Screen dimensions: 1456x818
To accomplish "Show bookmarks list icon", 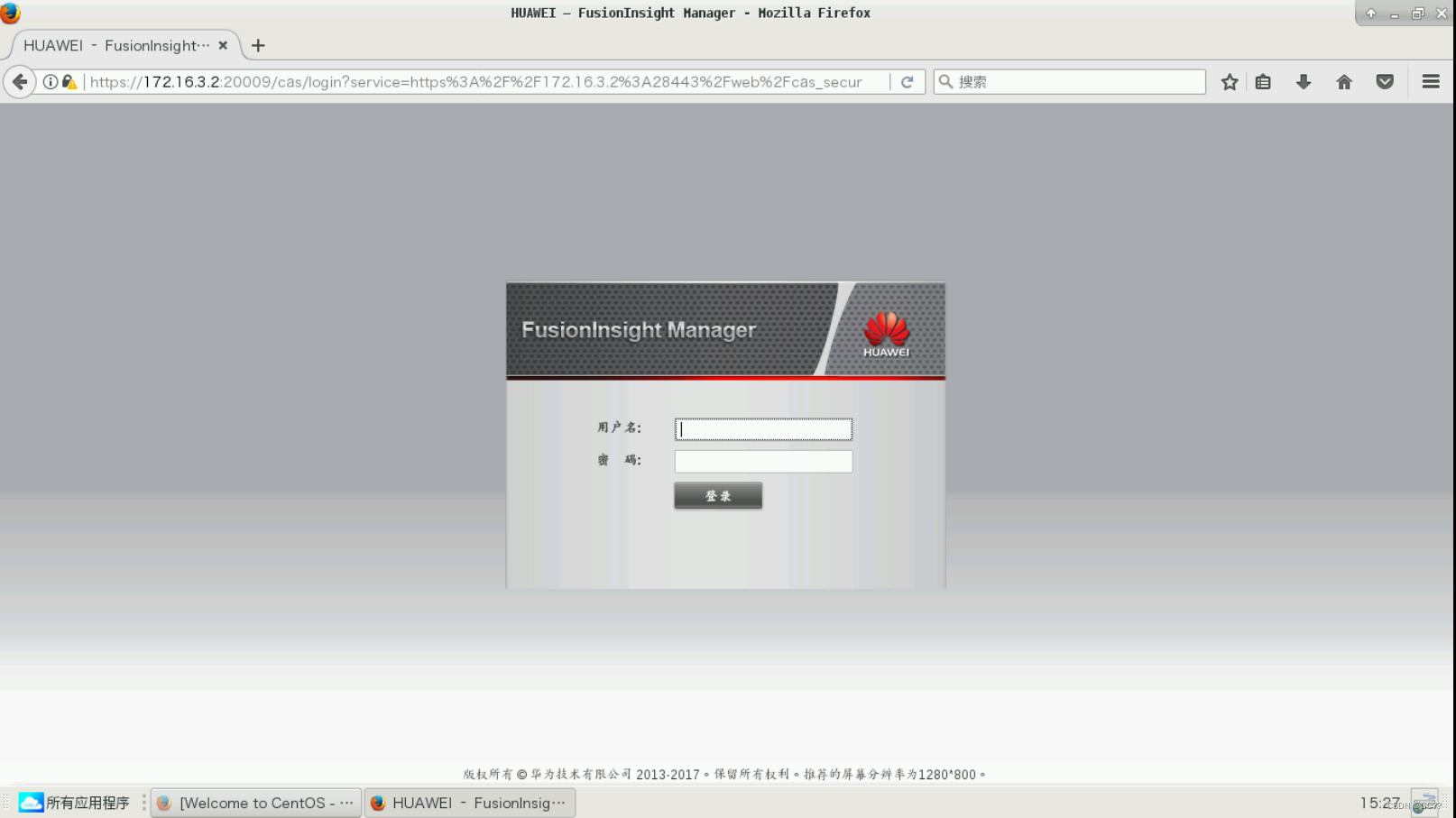I will [1263, 82].
